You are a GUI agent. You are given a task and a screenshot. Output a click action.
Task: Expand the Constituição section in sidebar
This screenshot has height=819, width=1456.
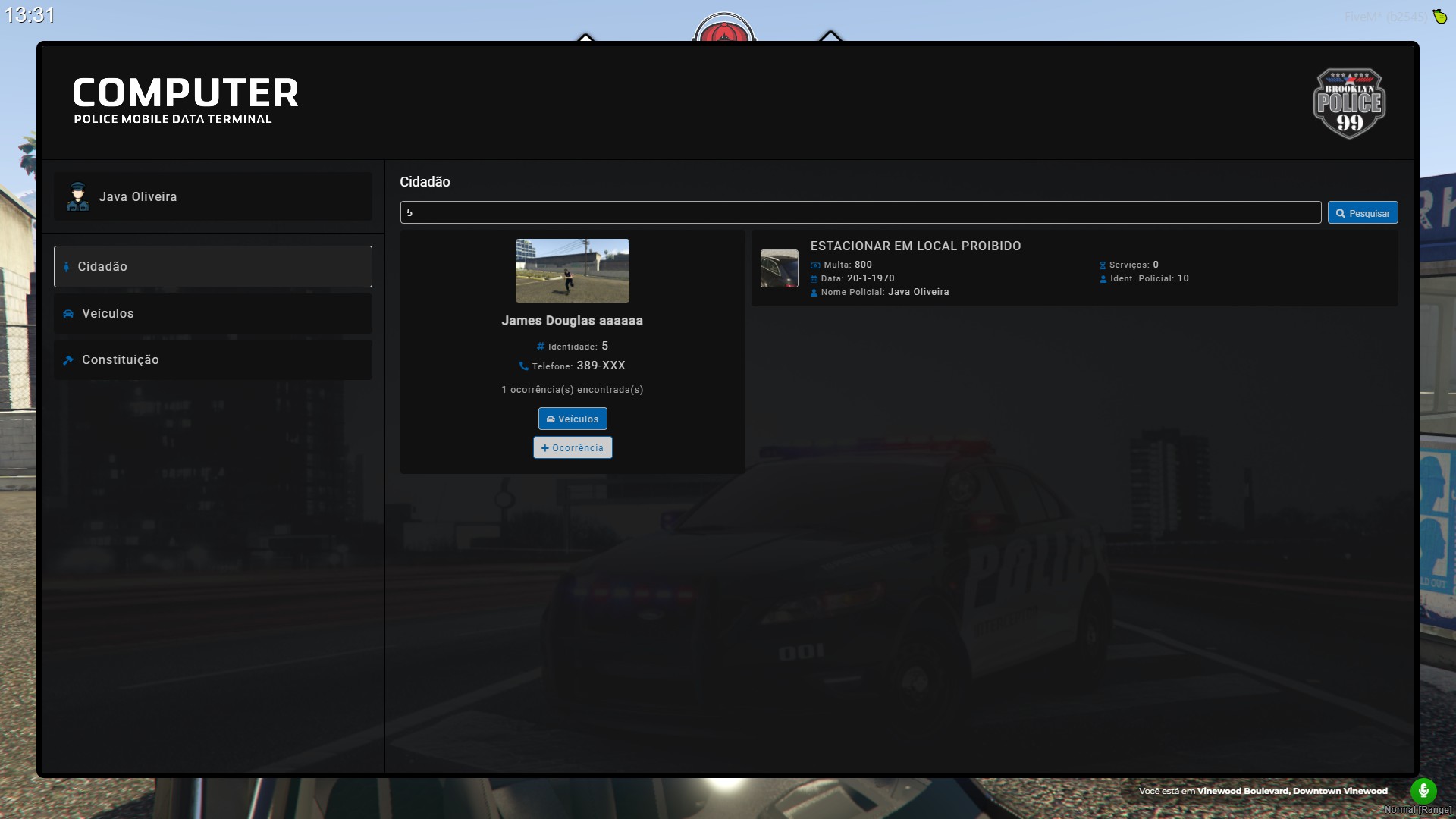click(x=213, y=359)
